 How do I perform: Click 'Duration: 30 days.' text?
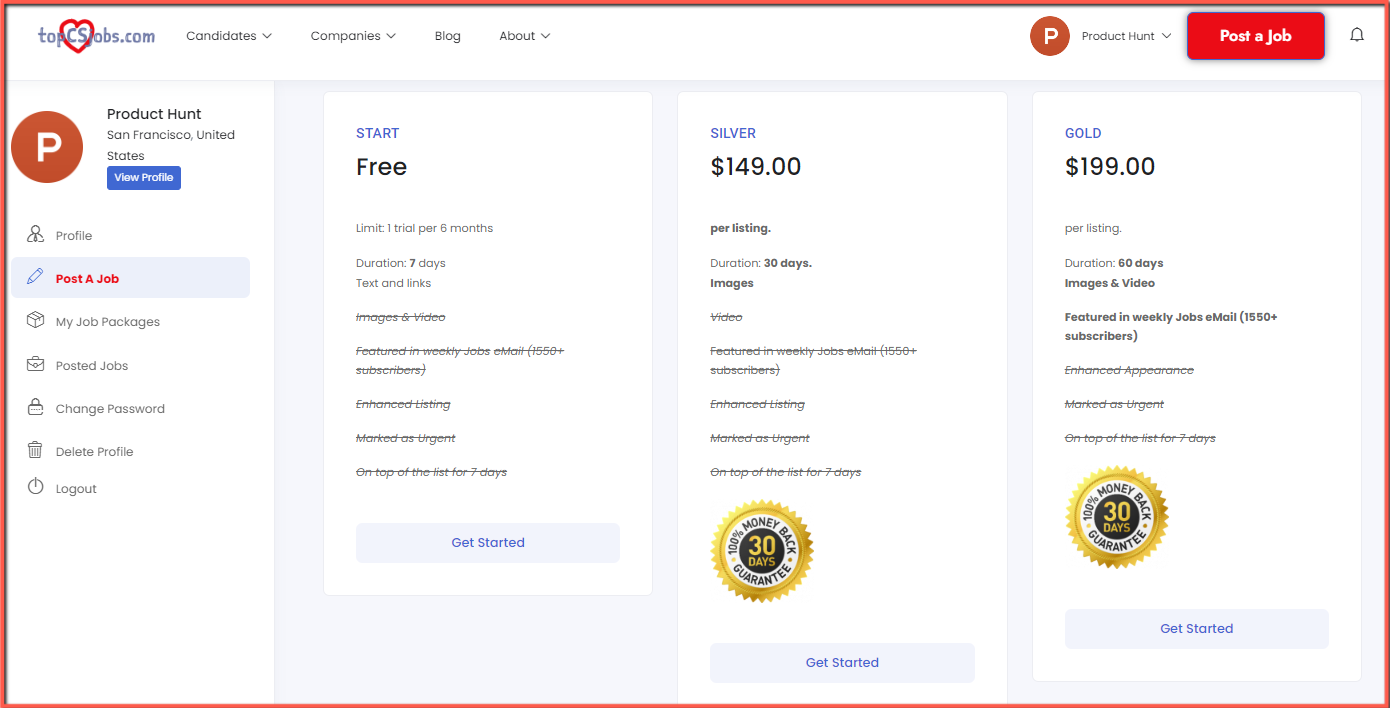[x=761, y=263]
